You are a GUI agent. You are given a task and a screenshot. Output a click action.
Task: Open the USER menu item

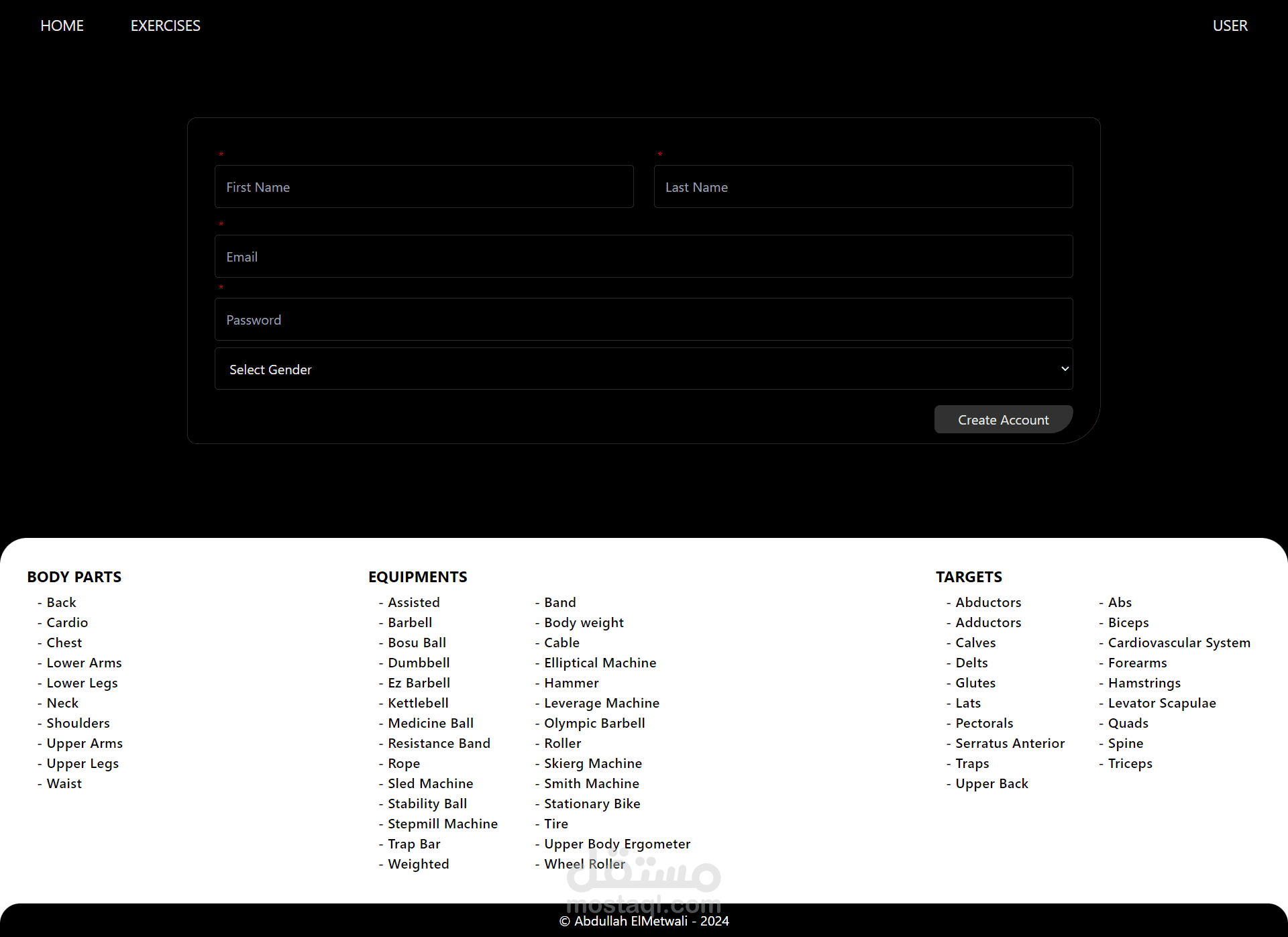[1230, 25]
